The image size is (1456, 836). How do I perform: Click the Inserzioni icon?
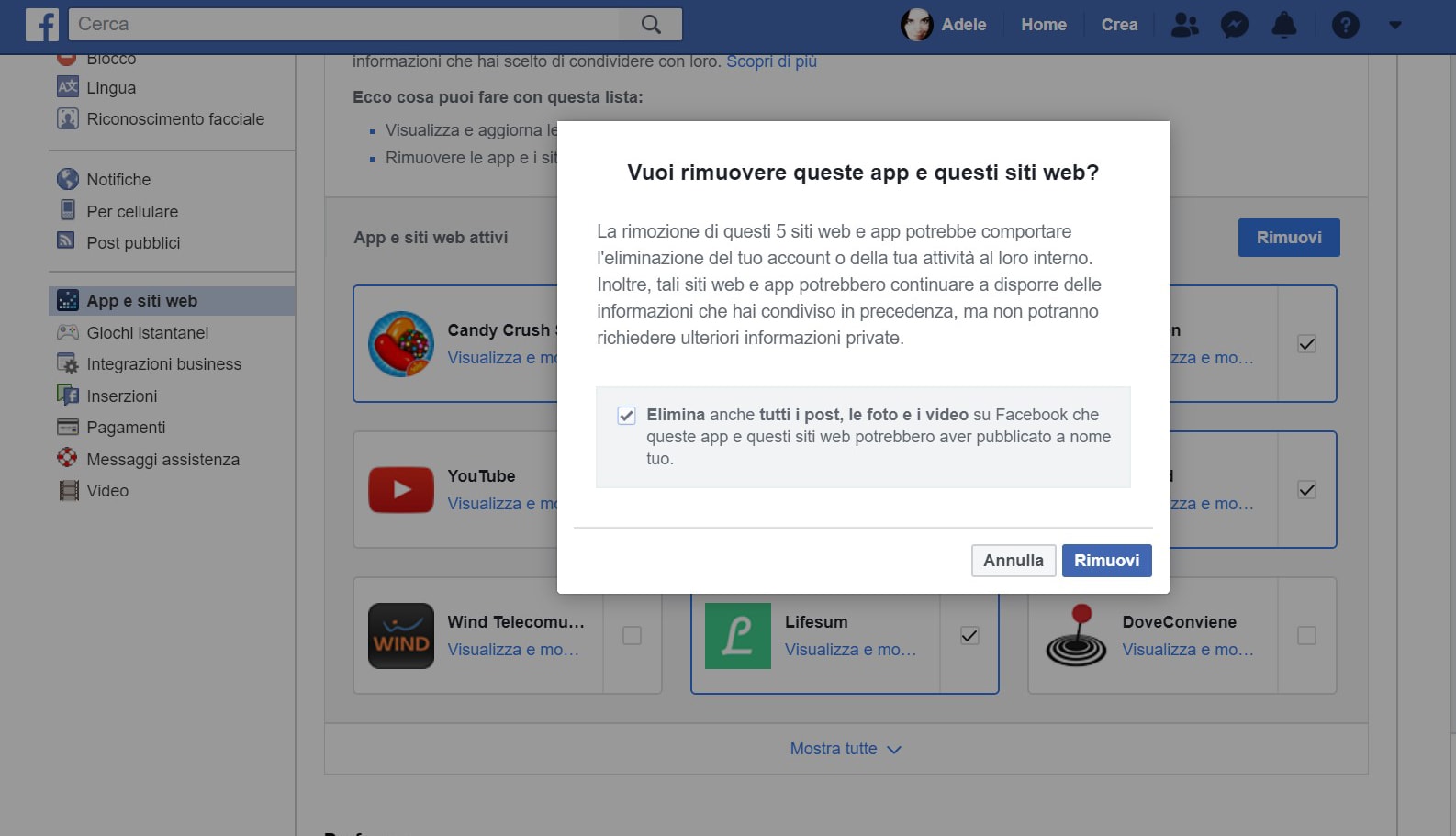point(68,396)
